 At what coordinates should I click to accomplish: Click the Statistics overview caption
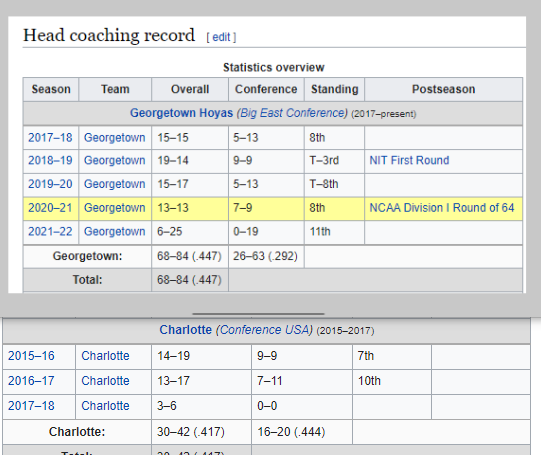click(274, 67)
